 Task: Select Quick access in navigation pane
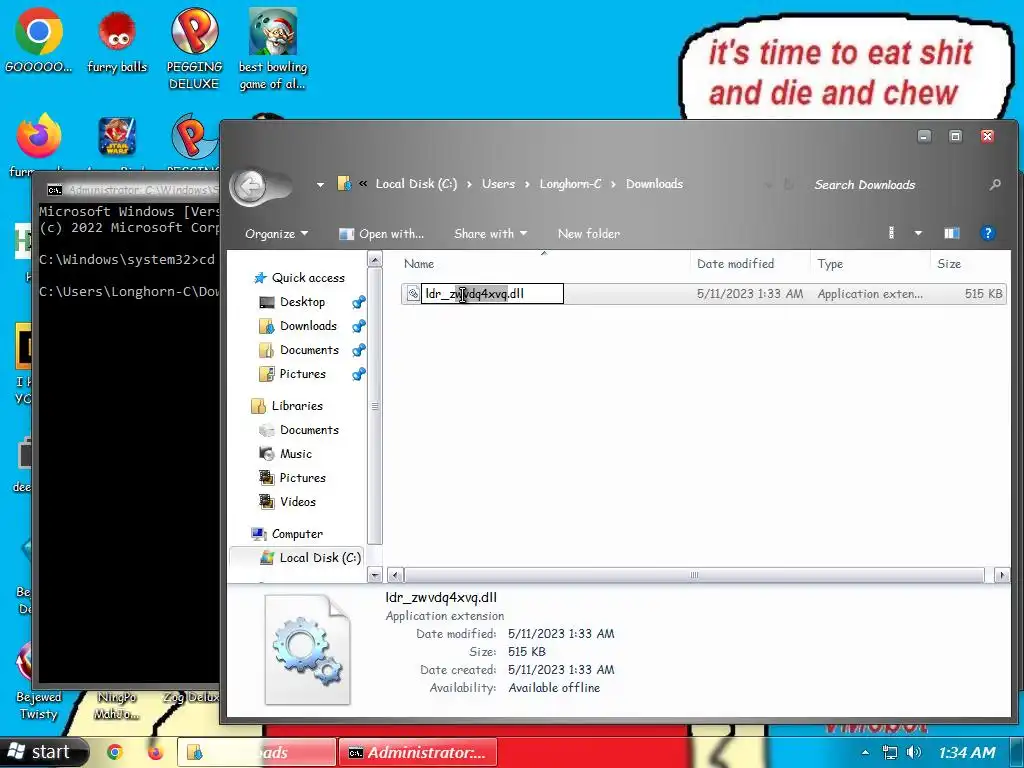coord(299,278)
